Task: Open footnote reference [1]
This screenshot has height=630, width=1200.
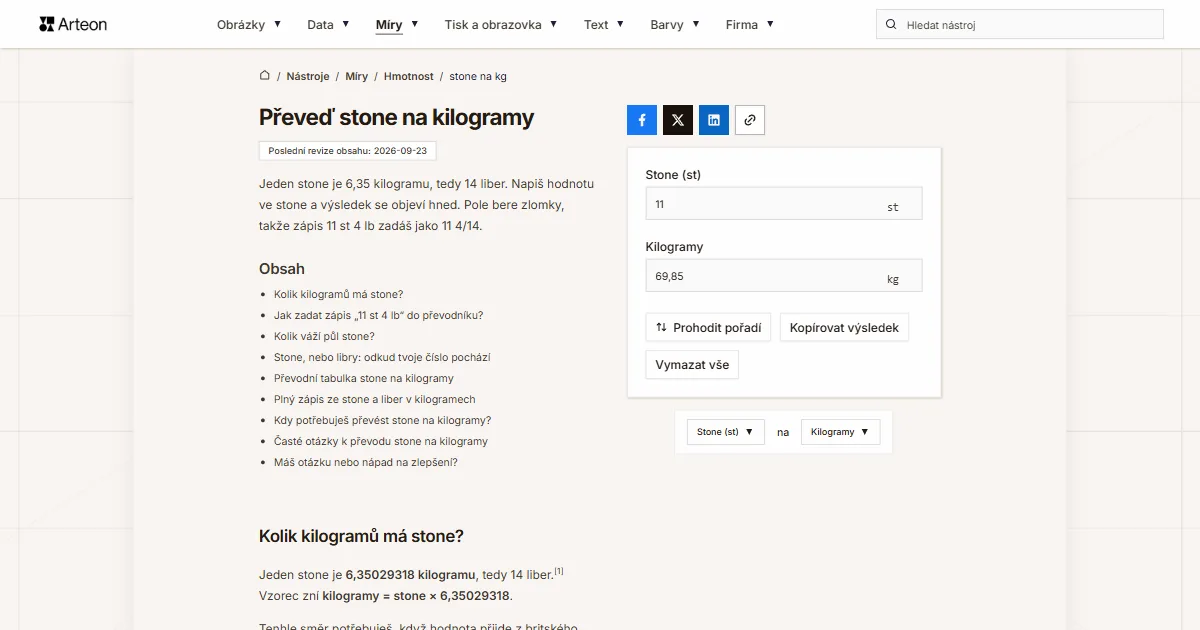Action: 559,572
